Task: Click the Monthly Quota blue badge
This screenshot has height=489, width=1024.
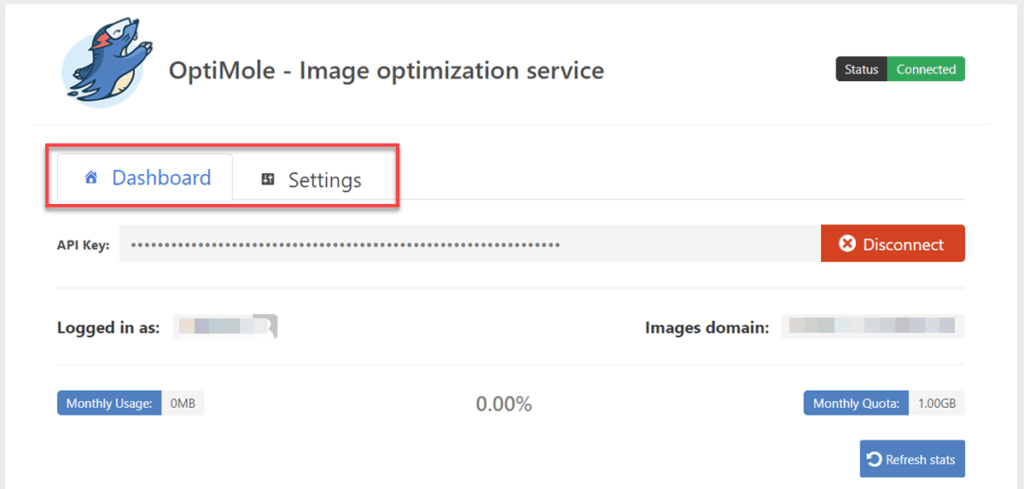Action: coord(856,404)
